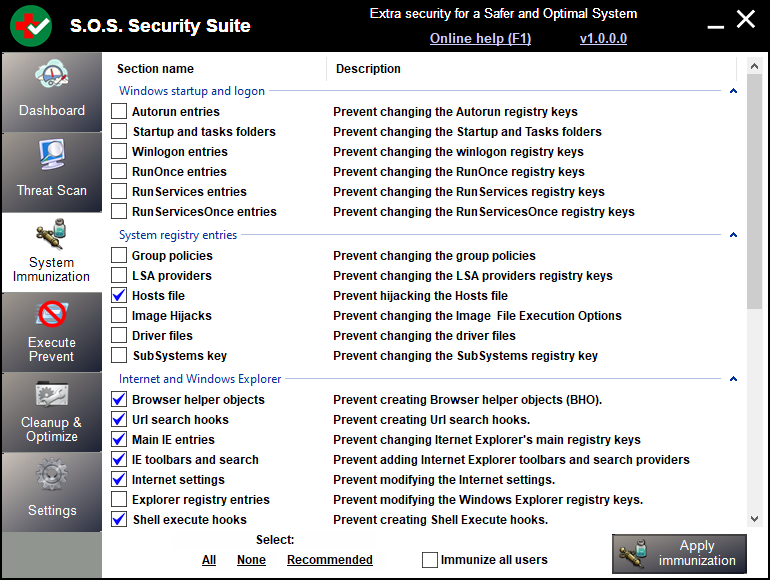Click 'Prevent changing the group policies' description
The height and width of the screenshot is (580, 770).
(x=434, y=255)
